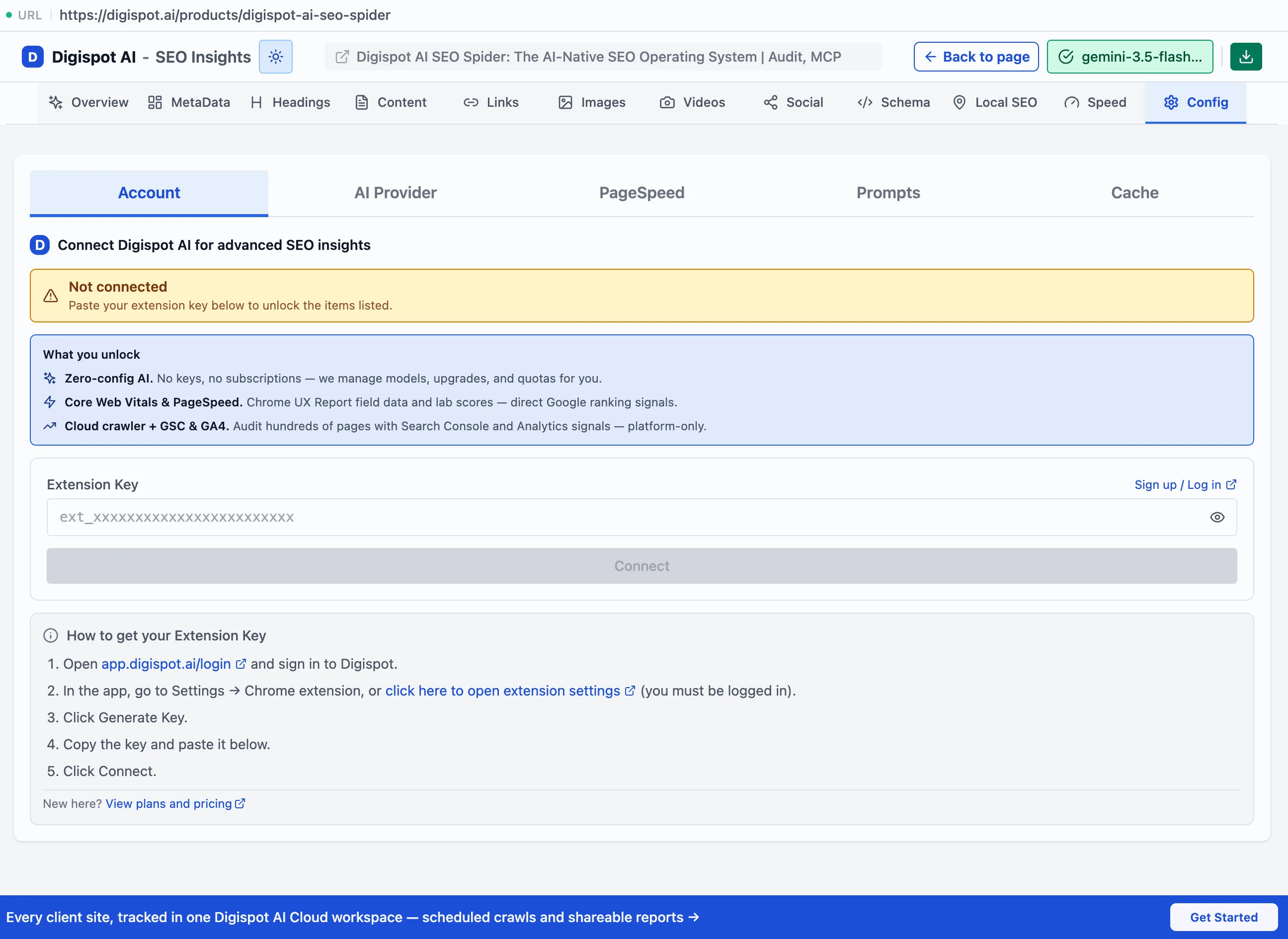Screen dimensions: 1288x939
Task: Switch to the Headings tab
Action: (290, 102)
